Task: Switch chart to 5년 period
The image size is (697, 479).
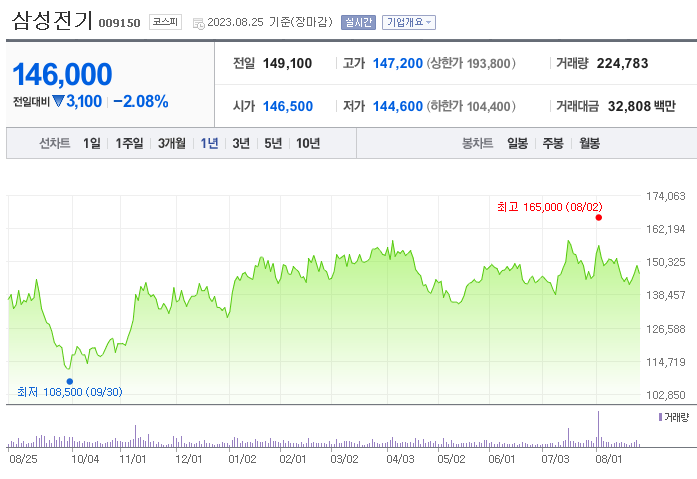Action: (273, 143)
